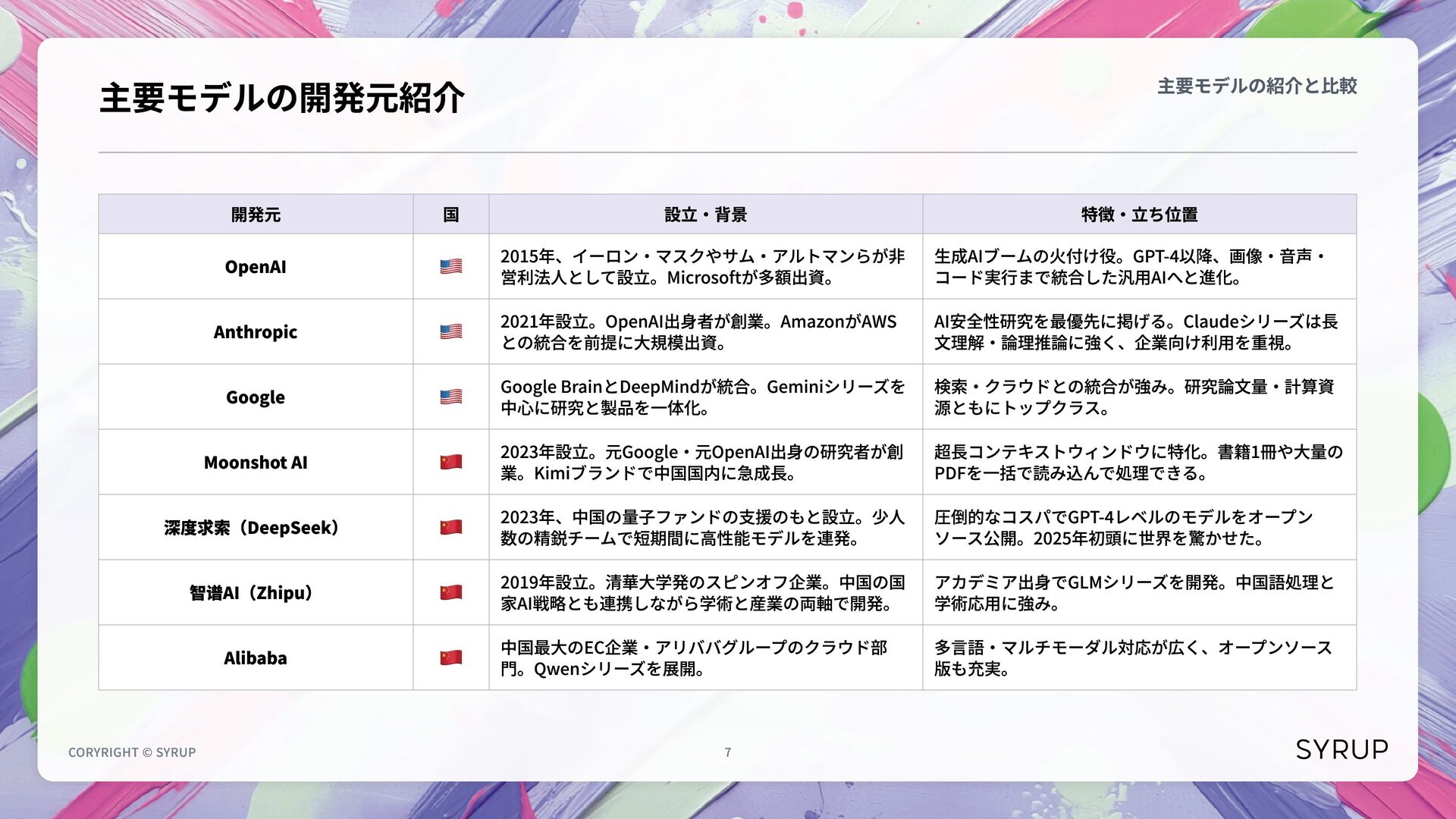Select the 智谱AI（Zhipu）name cell
Image resolution: width=1456 pixels, height=819 pixels.
pyautogui.click(x=256, y=592)
